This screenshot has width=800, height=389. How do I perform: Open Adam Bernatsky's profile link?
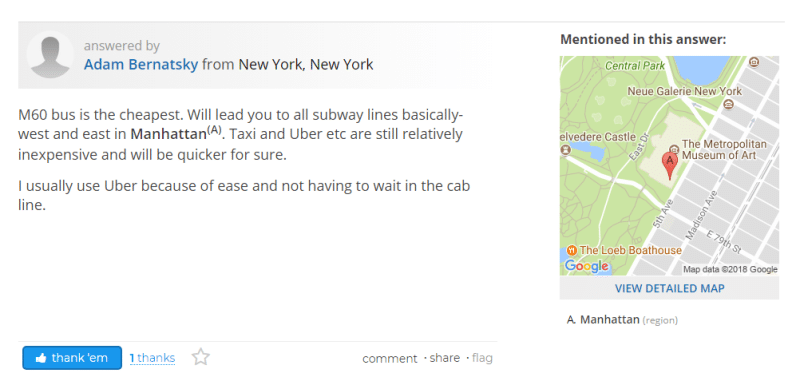click(x=141, y=65)
